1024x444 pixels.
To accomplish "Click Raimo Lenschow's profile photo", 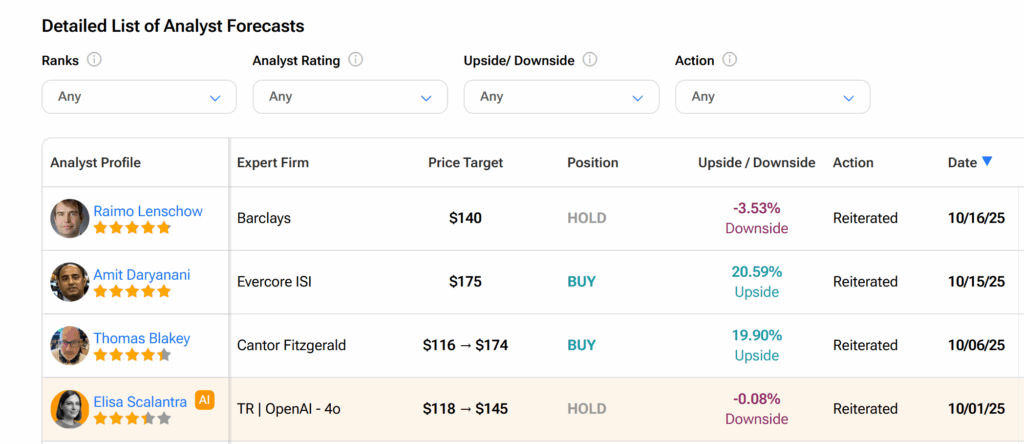I will point(70,218).
